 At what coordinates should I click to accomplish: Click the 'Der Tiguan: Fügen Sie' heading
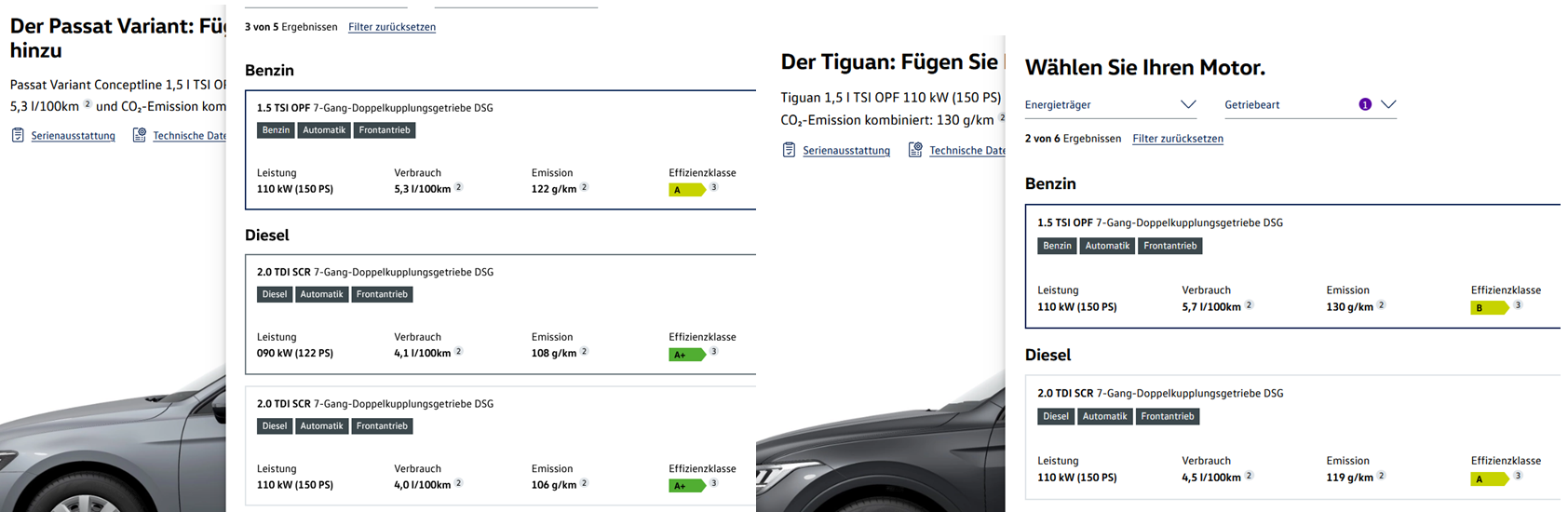(889, 62)
